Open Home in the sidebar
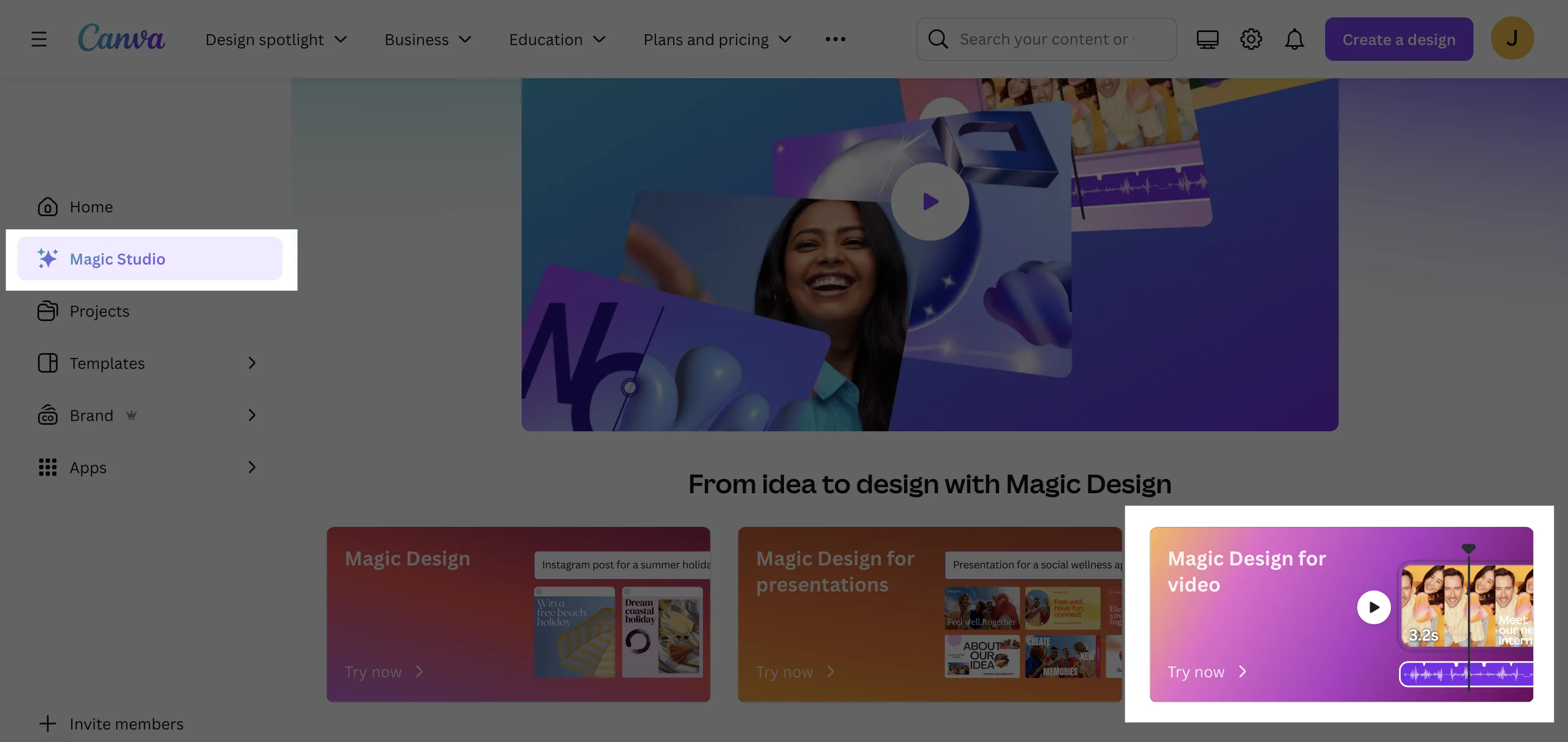This screenshot has height=742, width=1568. [x=91, y=207]
